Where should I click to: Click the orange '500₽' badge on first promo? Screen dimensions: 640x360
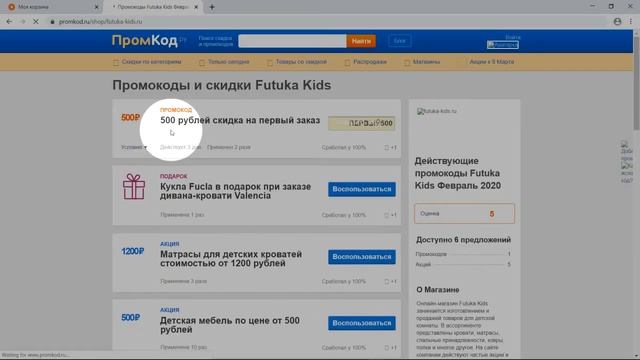(130, 118)
